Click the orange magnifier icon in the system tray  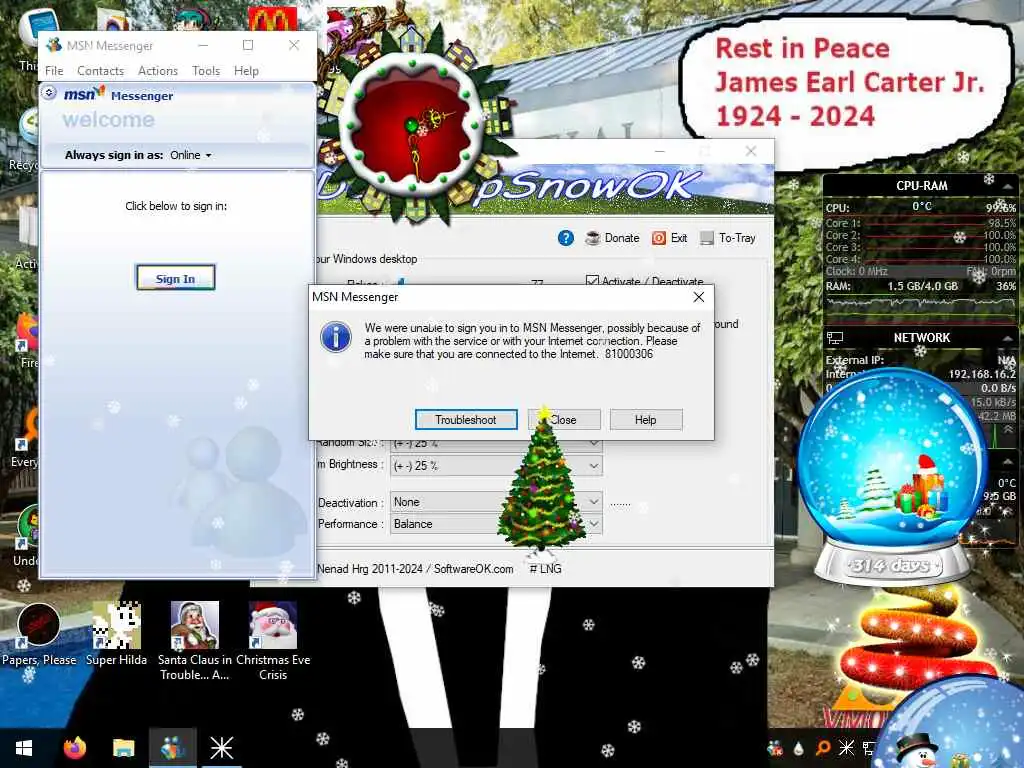pyautogui.click(x=823, y=748)
